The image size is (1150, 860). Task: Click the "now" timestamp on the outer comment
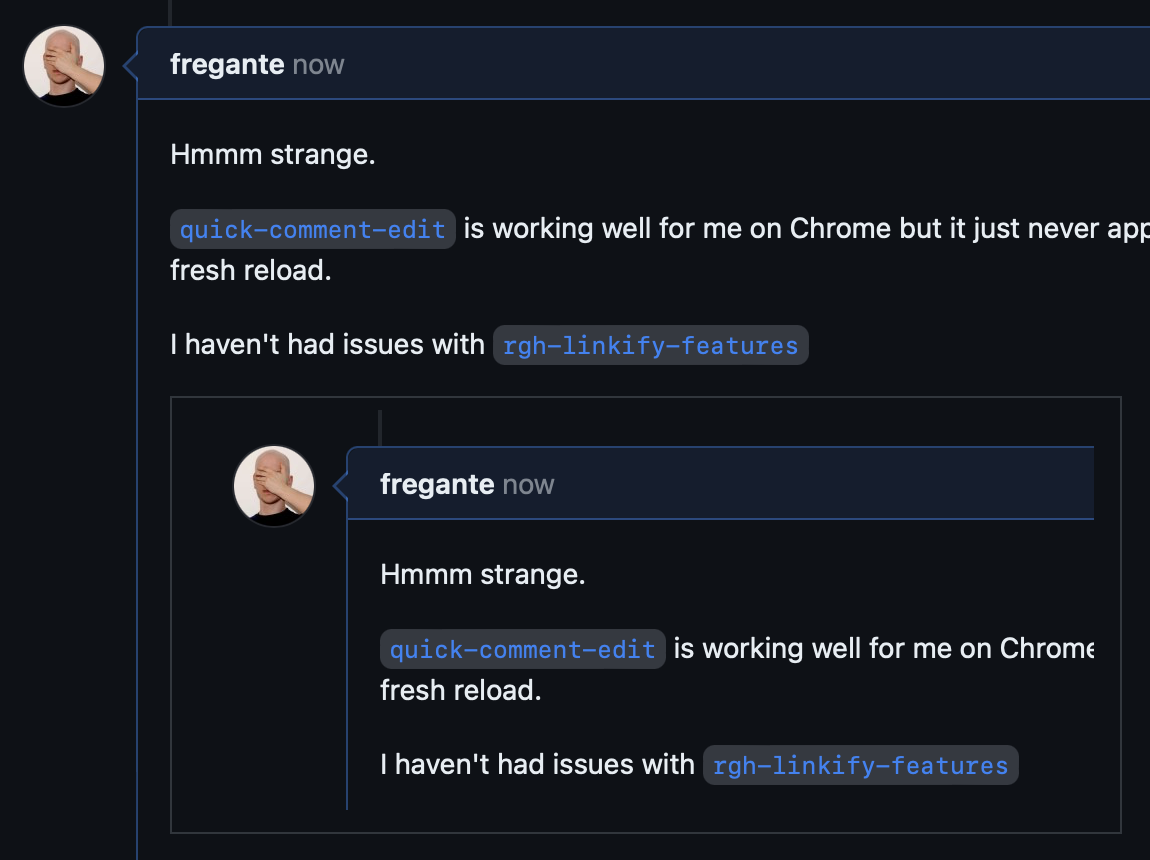pyautogui.click(x=320, y=64)
